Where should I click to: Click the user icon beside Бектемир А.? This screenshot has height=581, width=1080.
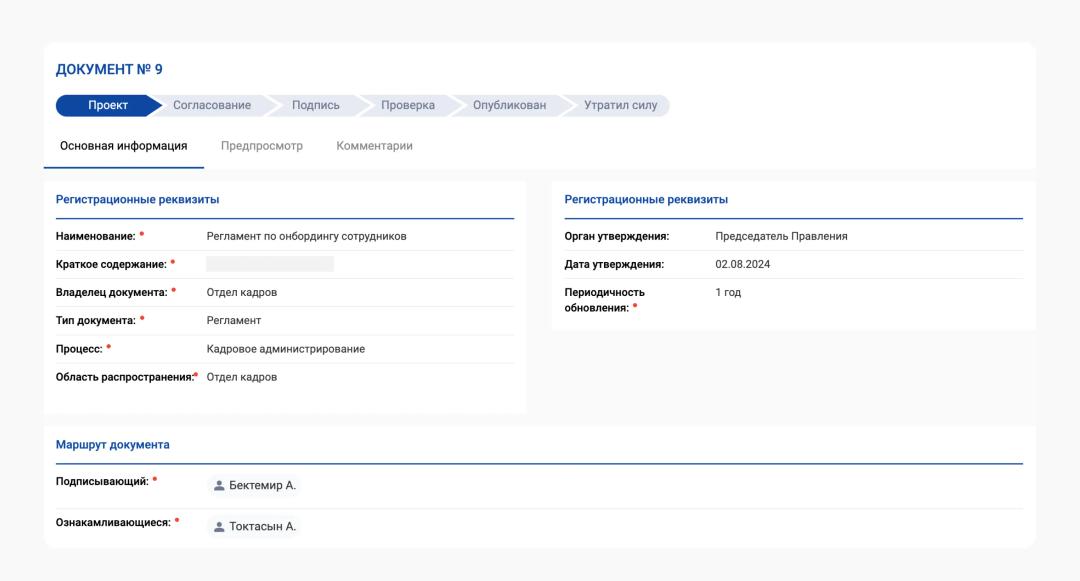click(220, 485)
